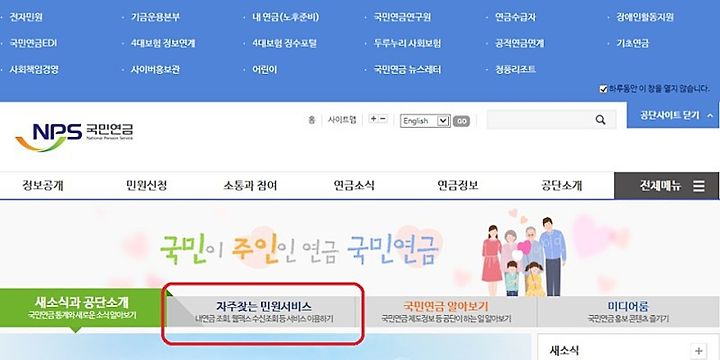This screenshot has height=360, width=720.
Task: Open the 기금운용본부 site link
Action: [155, 18]
